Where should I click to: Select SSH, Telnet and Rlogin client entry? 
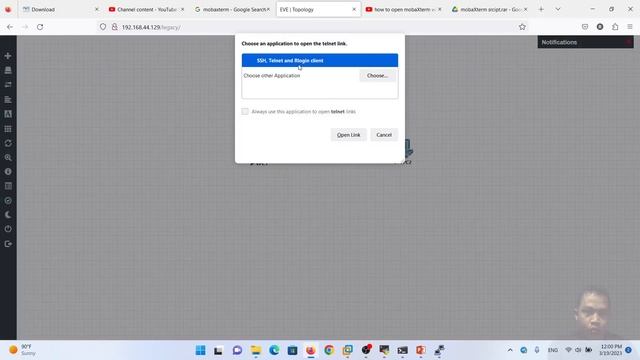pos(320,60)
